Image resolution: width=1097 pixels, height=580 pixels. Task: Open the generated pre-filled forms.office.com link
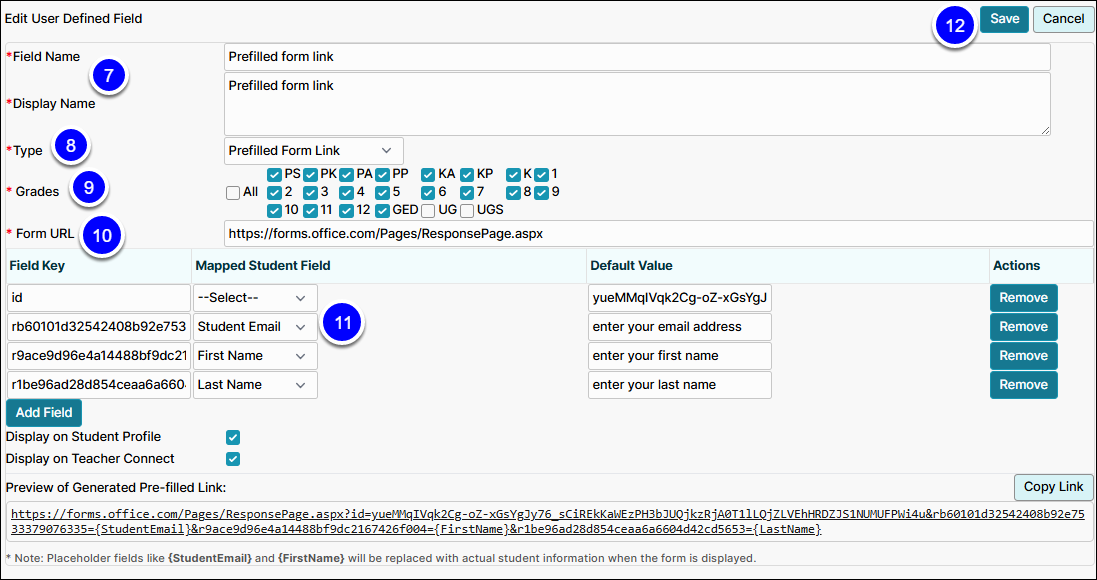[548, 521]
